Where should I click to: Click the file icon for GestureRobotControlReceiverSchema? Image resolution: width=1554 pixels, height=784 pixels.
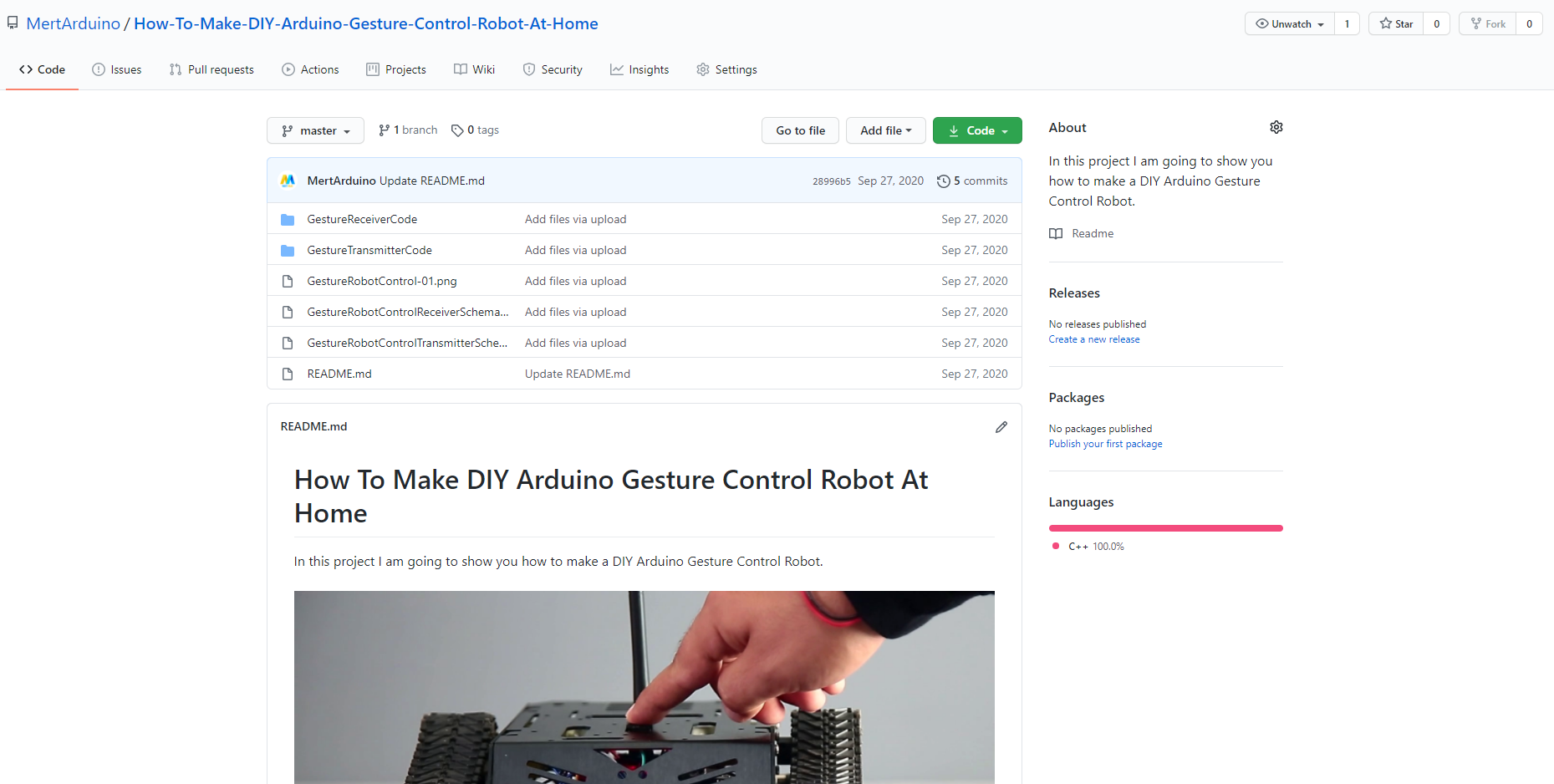[288, 312]
